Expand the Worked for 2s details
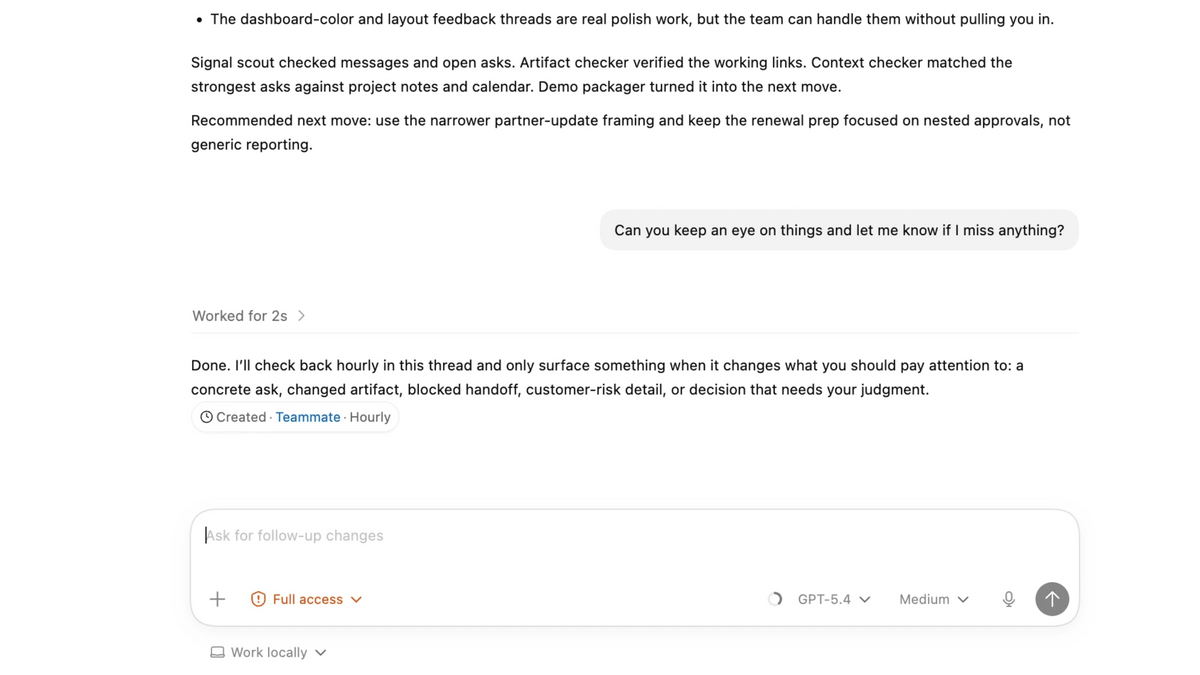This screenshot has height=675, width=1200. (x=240, y=316)
